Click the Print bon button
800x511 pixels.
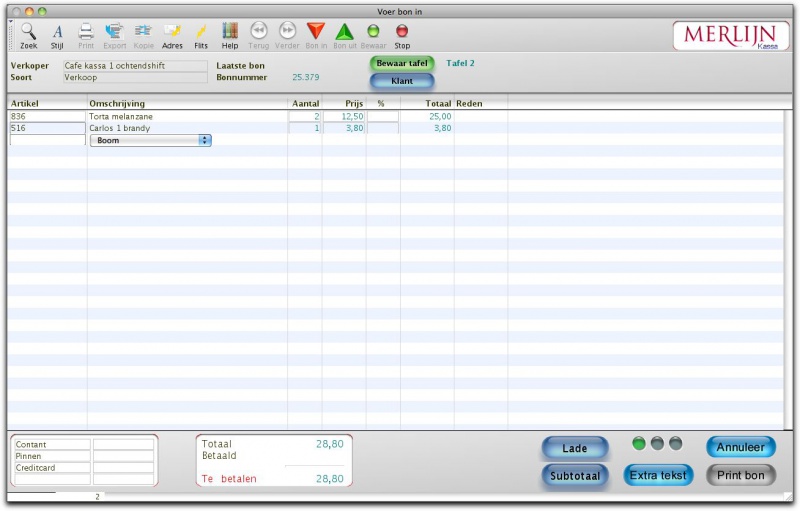tap(741, 475)
